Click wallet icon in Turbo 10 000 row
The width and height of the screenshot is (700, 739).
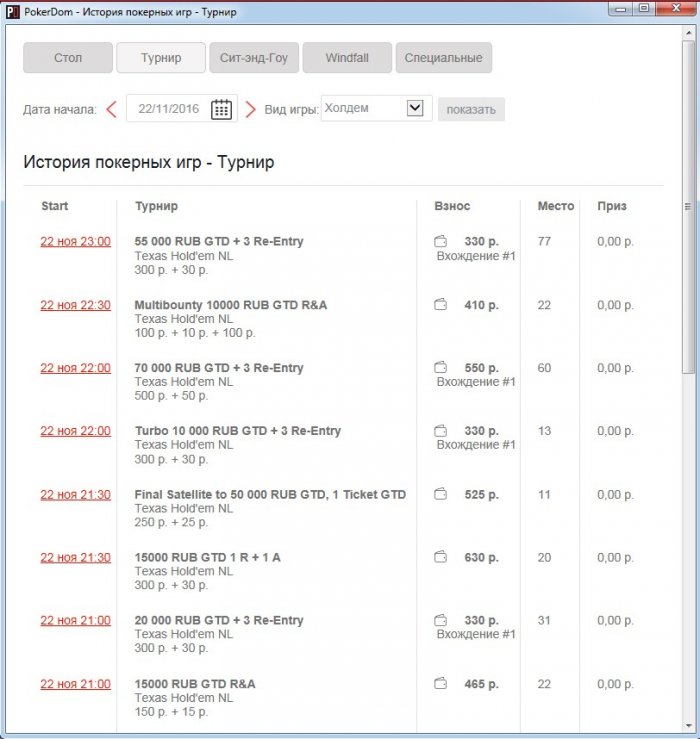(x=440, y=430)
